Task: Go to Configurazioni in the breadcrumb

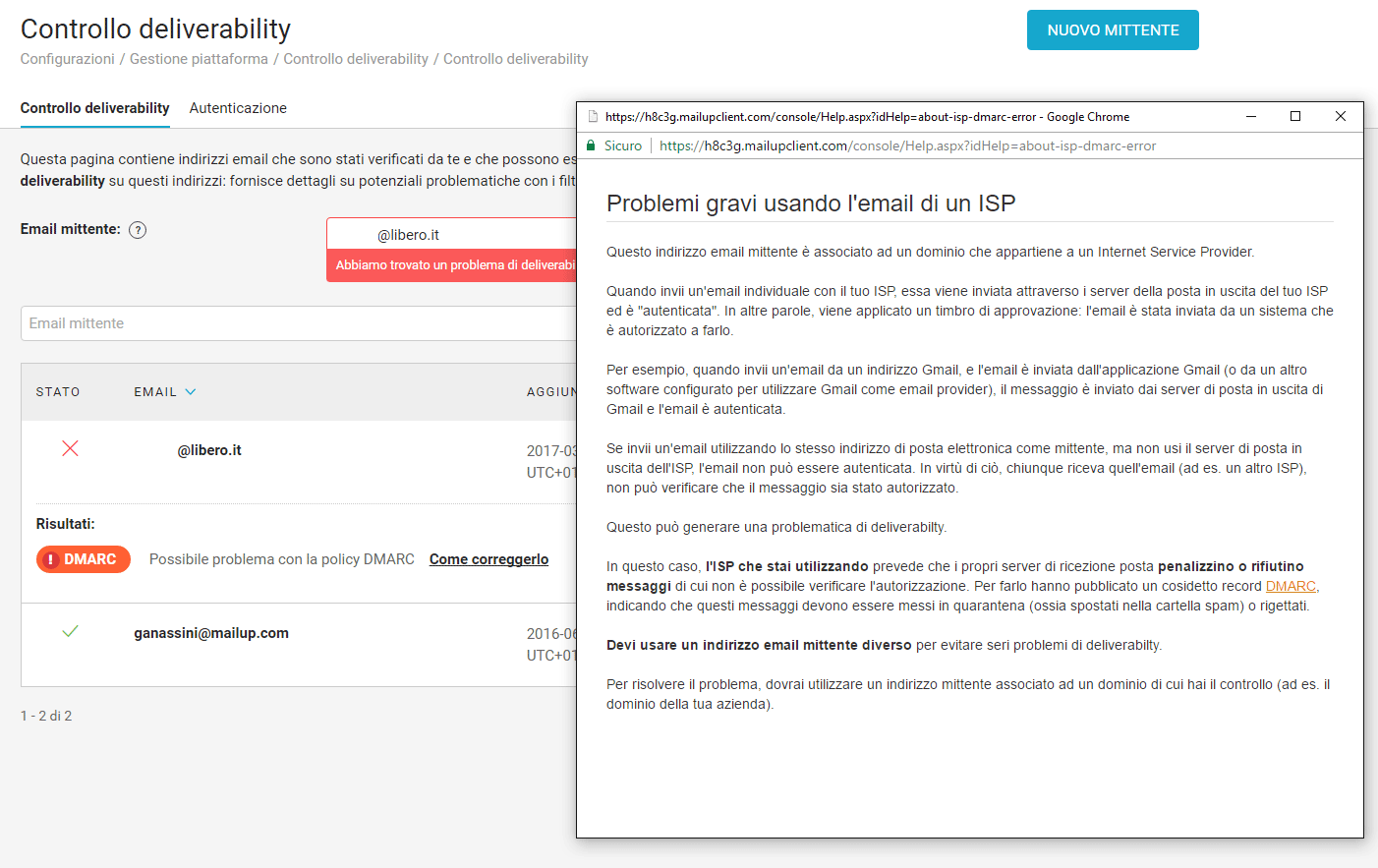Action: point(67,59)
